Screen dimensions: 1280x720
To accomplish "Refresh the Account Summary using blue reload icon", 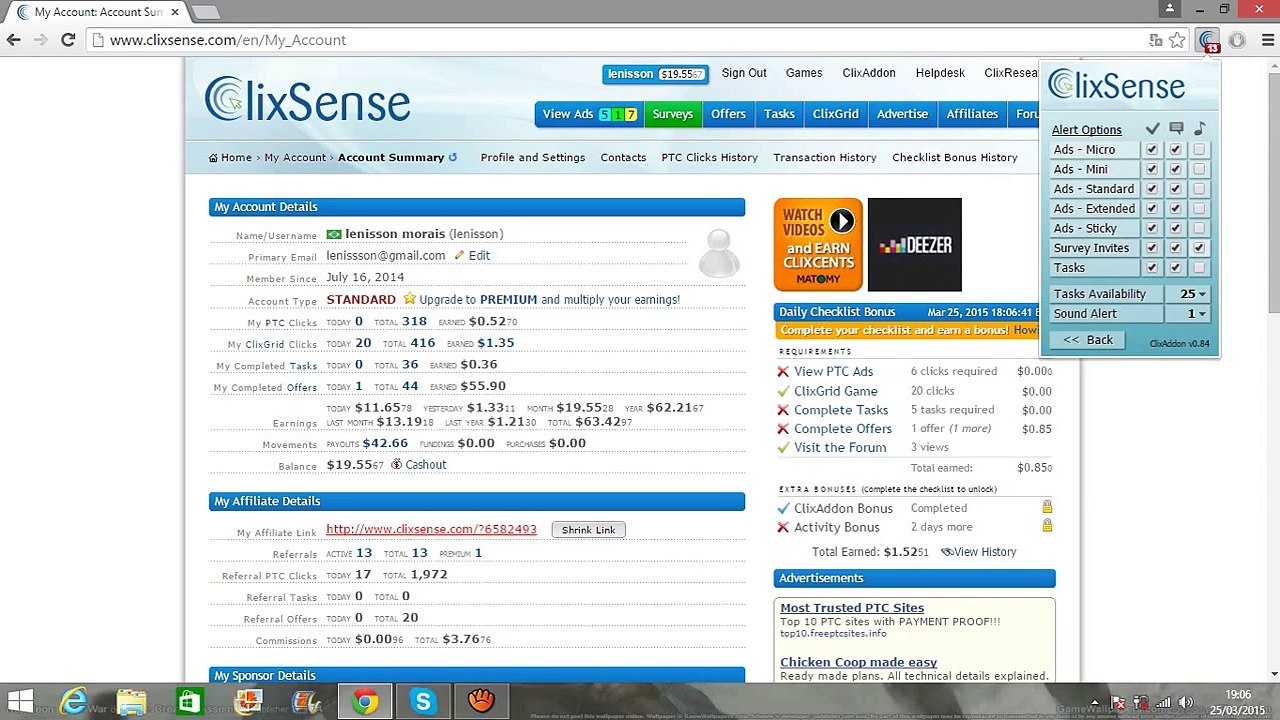I will click(453, 157).
